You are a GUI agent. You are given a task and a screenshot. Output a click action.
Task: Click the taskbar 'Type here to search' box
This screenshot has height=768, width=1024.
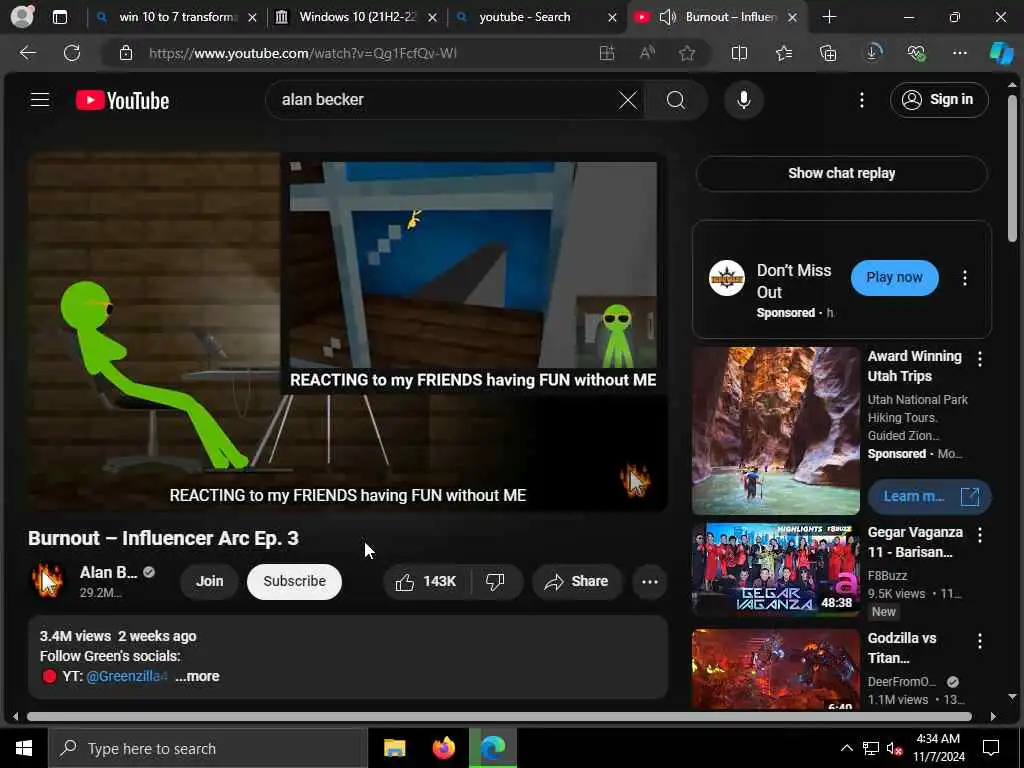click(208, 748)
